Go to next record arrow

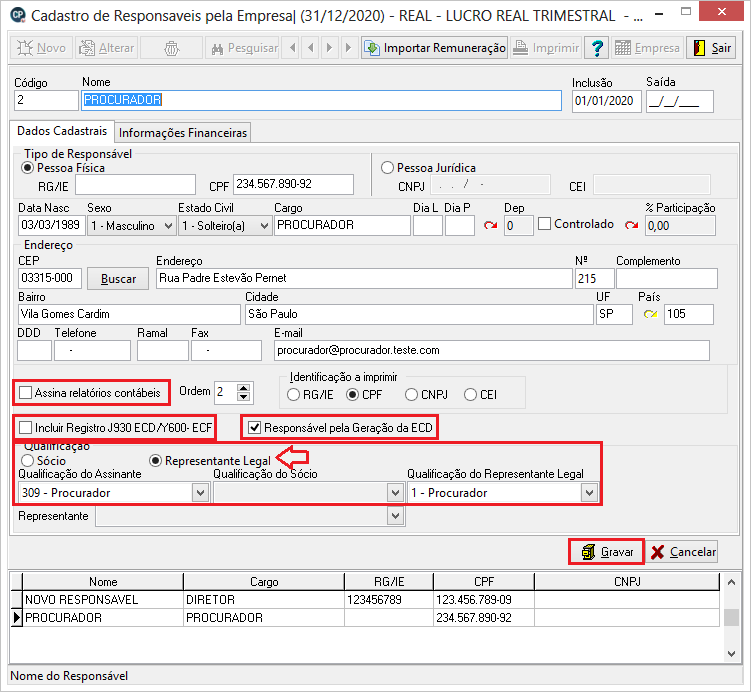(x=330, y=48)
